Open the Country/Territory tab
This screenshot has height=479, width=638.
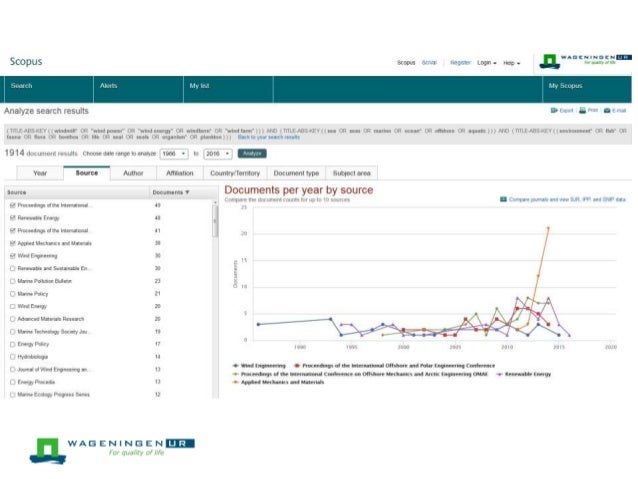point(233,173)
